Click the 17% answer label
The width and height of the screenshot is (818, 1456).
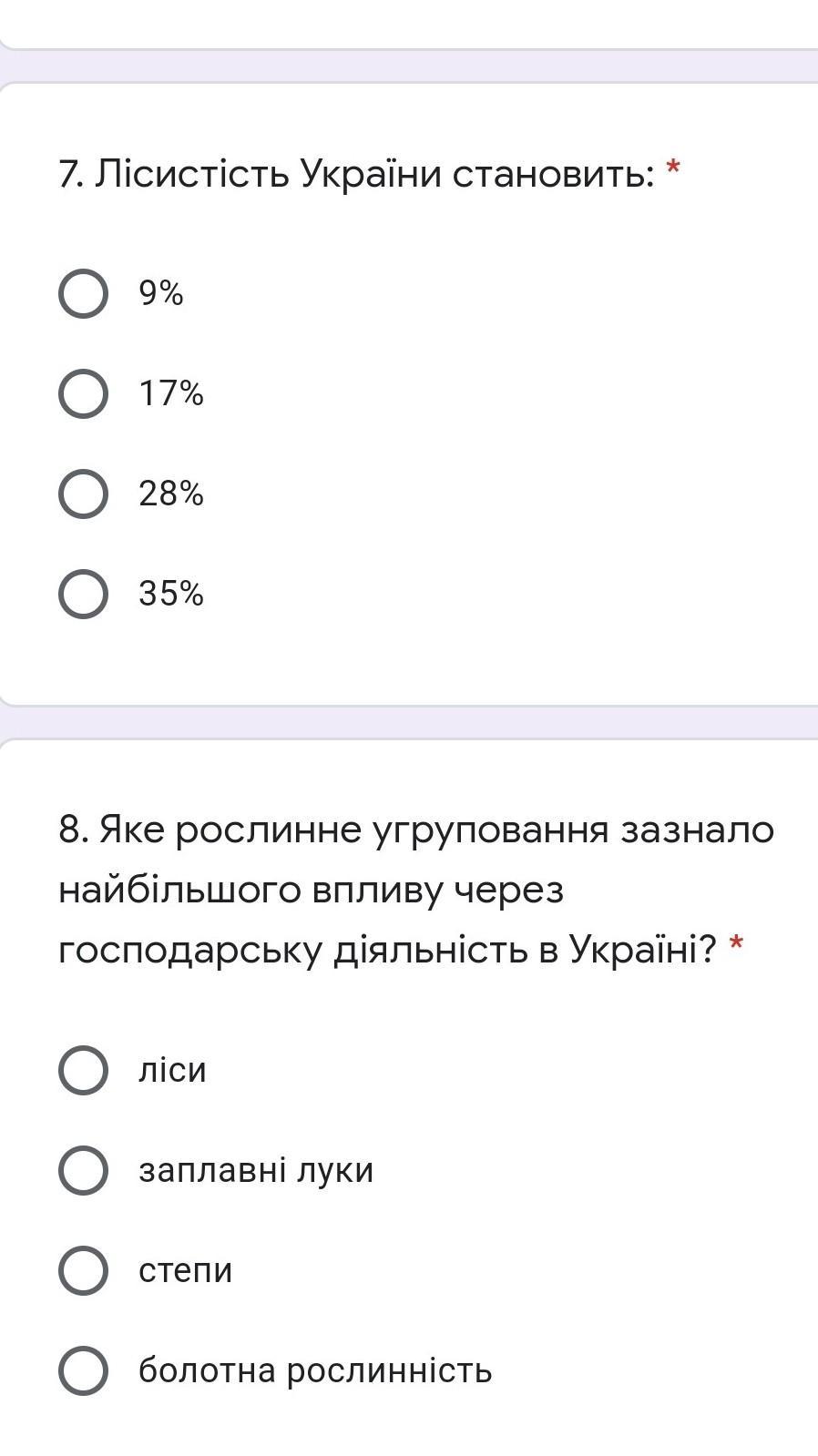point(171,393)
